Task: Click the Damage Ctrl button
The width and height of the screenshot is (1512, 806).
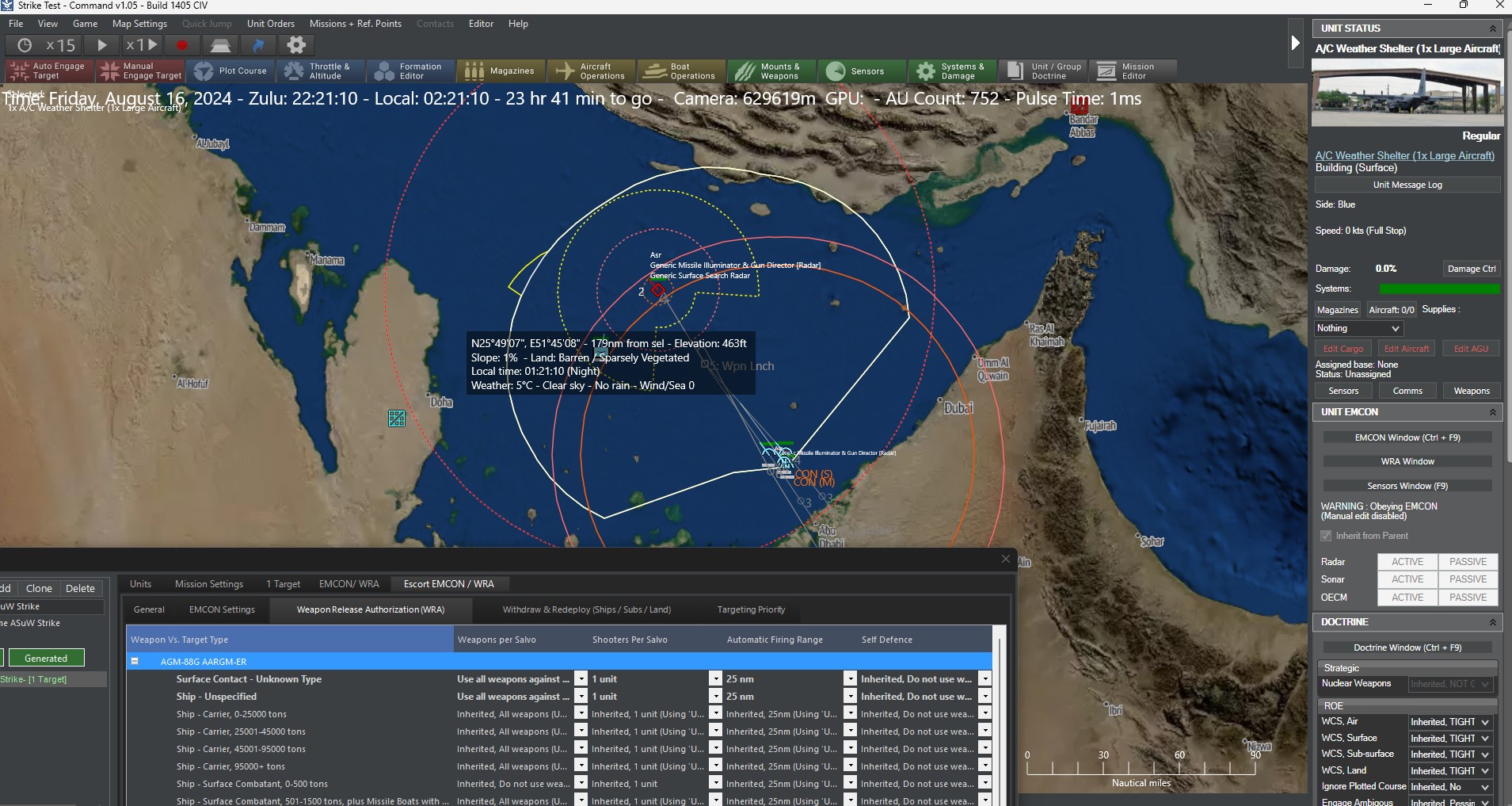Action: (1472, 269)
